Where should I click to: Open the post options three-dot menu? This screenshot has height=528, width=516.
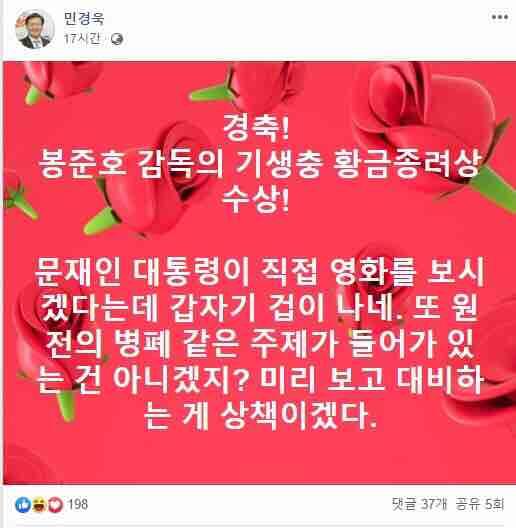click(500, 17)
